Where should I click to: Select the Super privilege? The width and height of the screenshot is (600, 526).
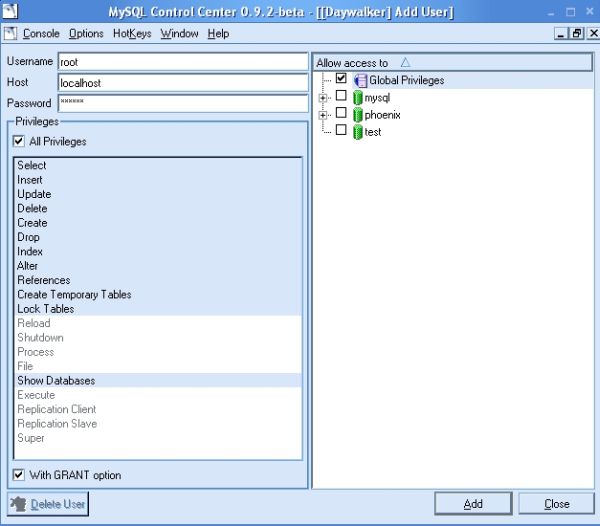click(x=158, y=438)
